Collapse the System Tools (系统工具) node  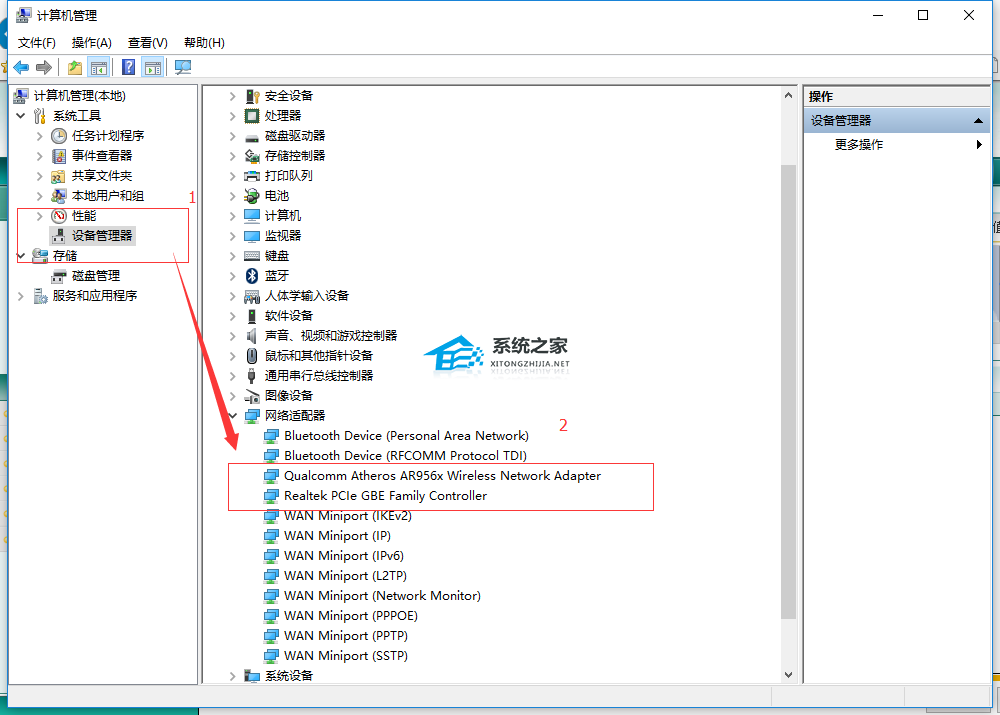pos(20,115)
